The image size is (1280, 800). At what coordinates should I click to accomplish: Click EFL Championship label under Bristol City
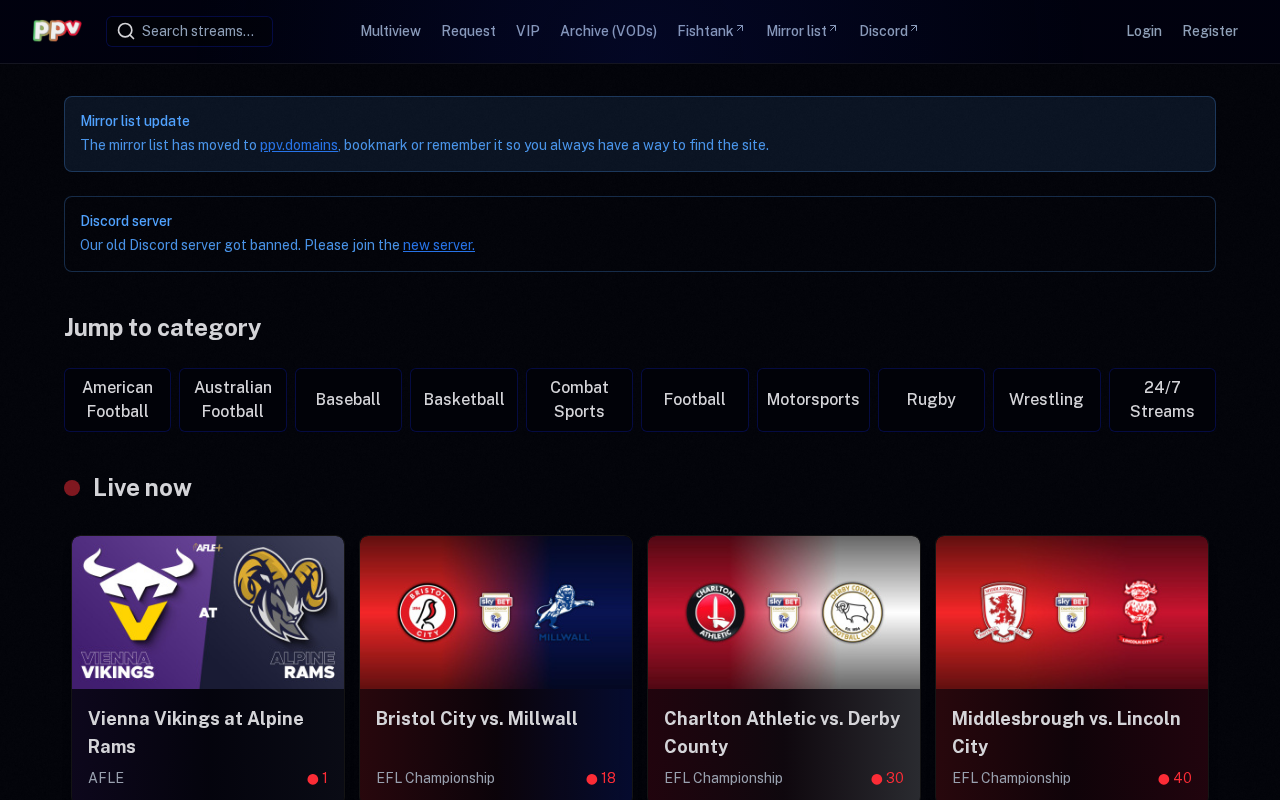point(435,778)
